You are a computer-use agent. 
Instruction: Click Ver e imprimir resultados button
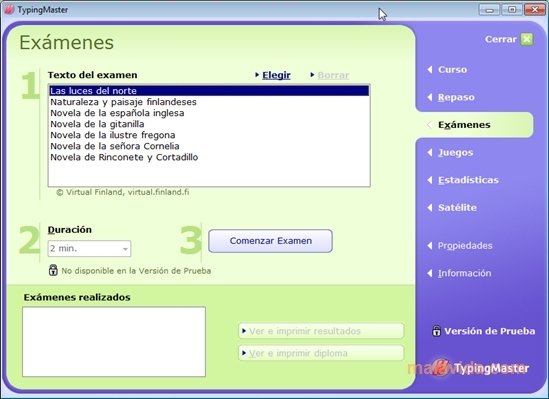click(321, 331)
